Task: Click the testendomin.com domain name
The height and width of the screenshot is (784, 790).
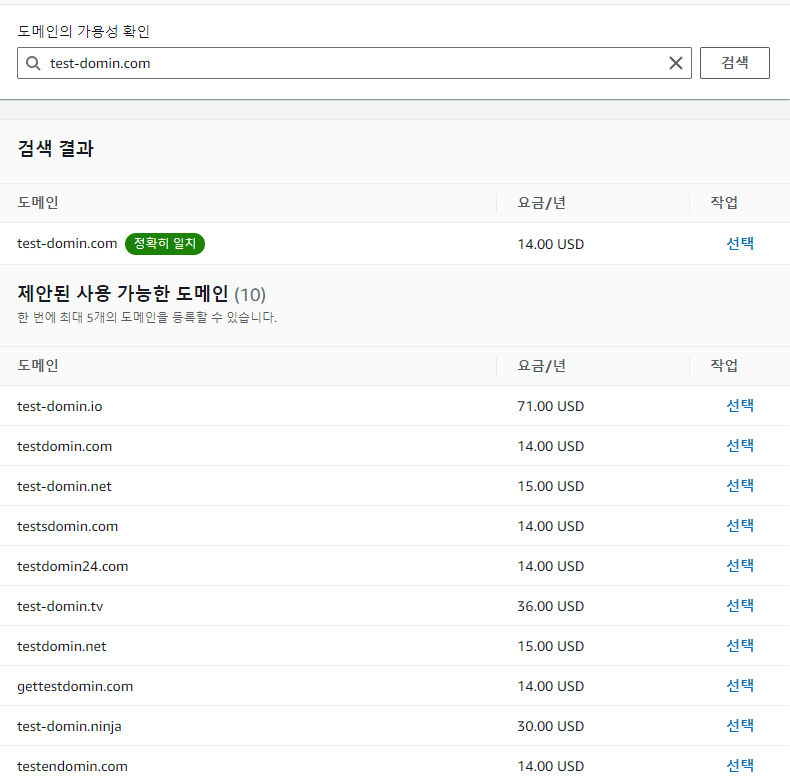Action: coord(72,766)
